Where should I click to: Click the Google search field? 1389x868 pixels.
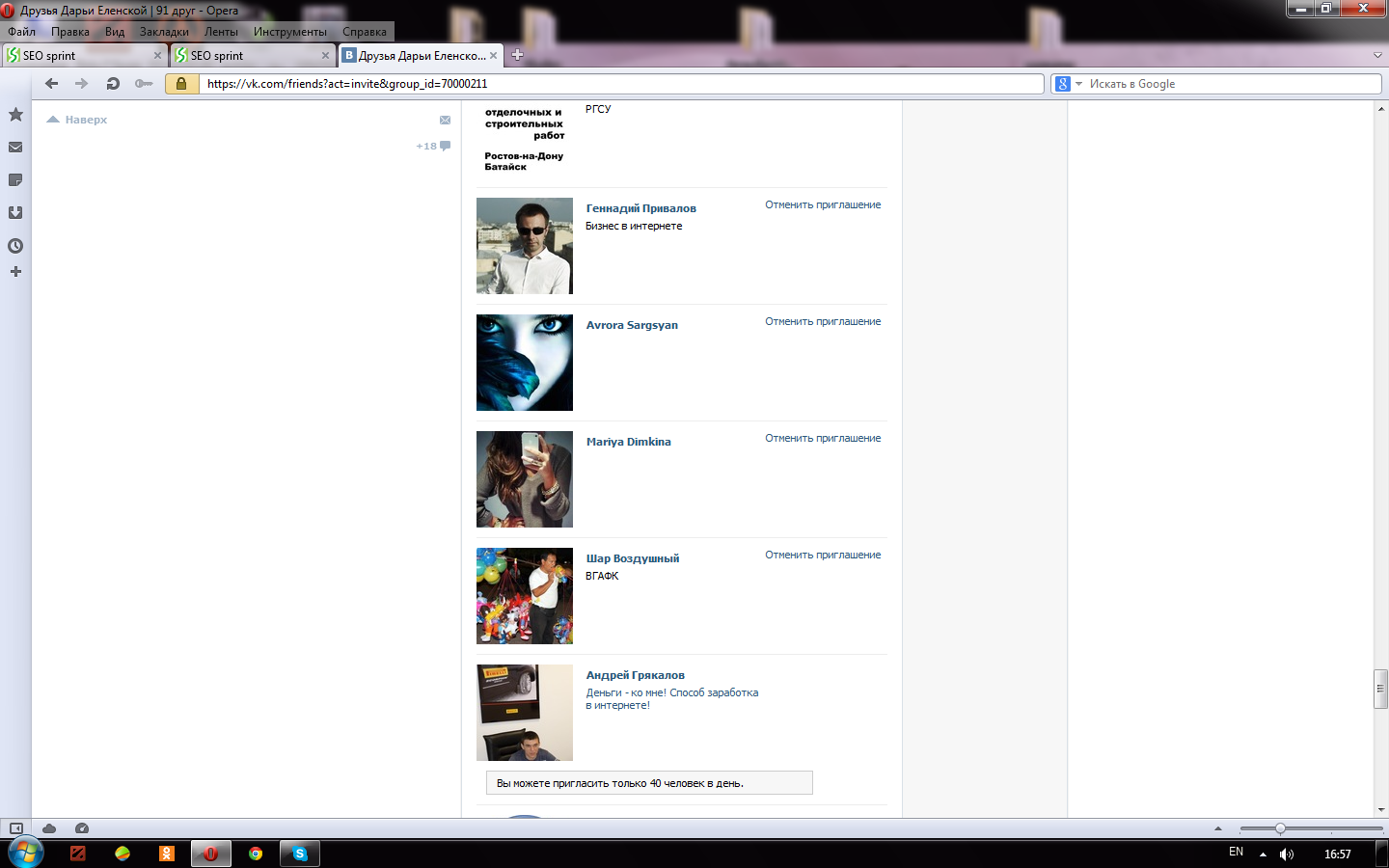[1234, 84]
